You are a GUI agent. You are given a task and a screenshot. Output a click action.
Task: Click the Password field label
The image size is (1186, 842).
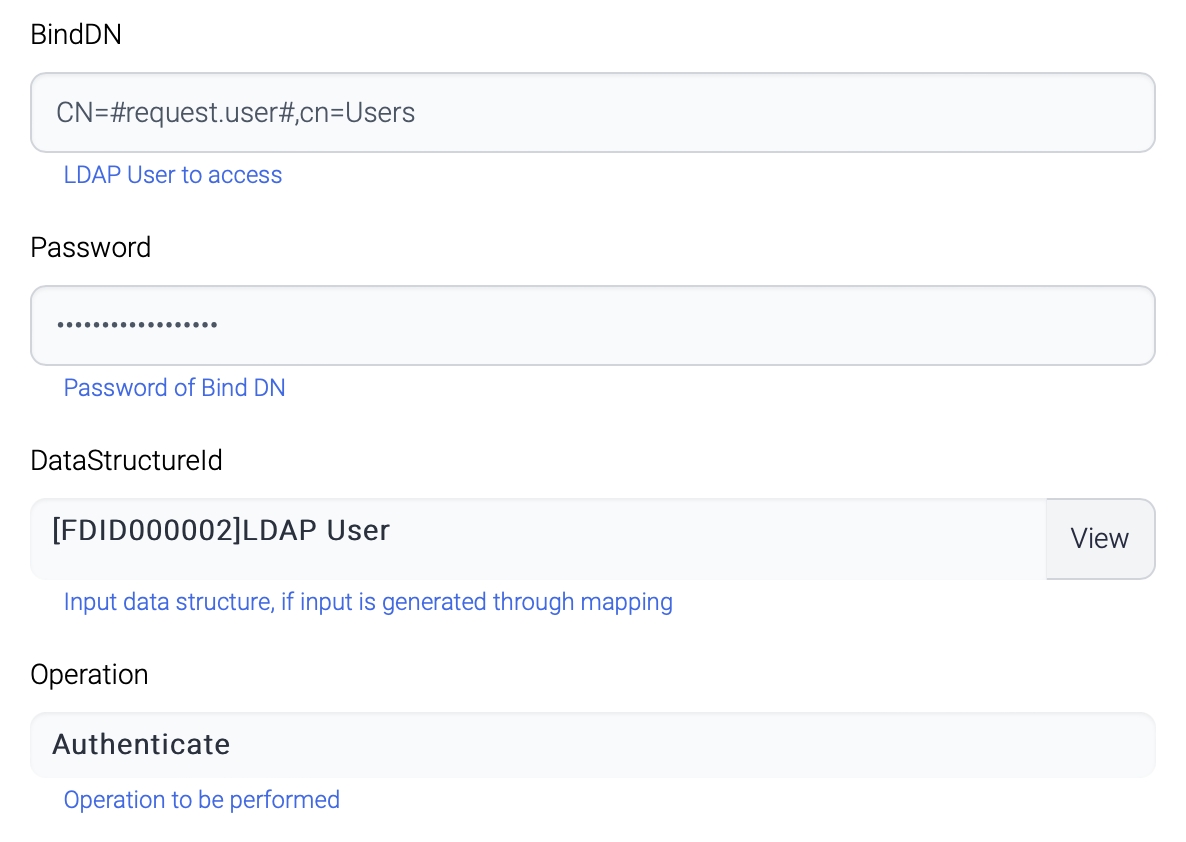tap(90, 247)
